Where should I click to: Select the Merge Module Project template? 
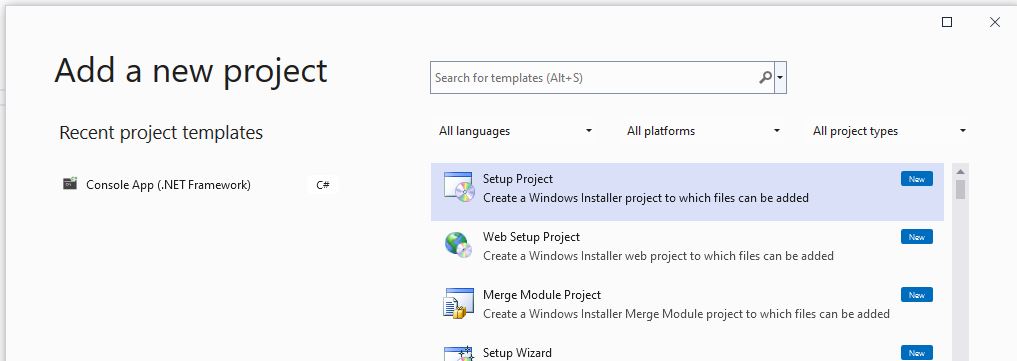click(687, 307)
